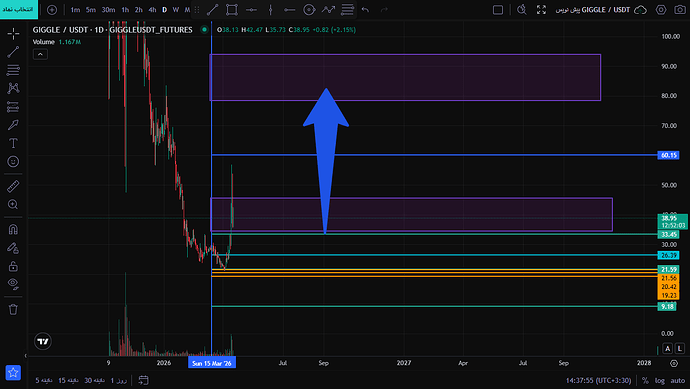
Task: Toggle L log scale button near price scale
Action: 680,349
